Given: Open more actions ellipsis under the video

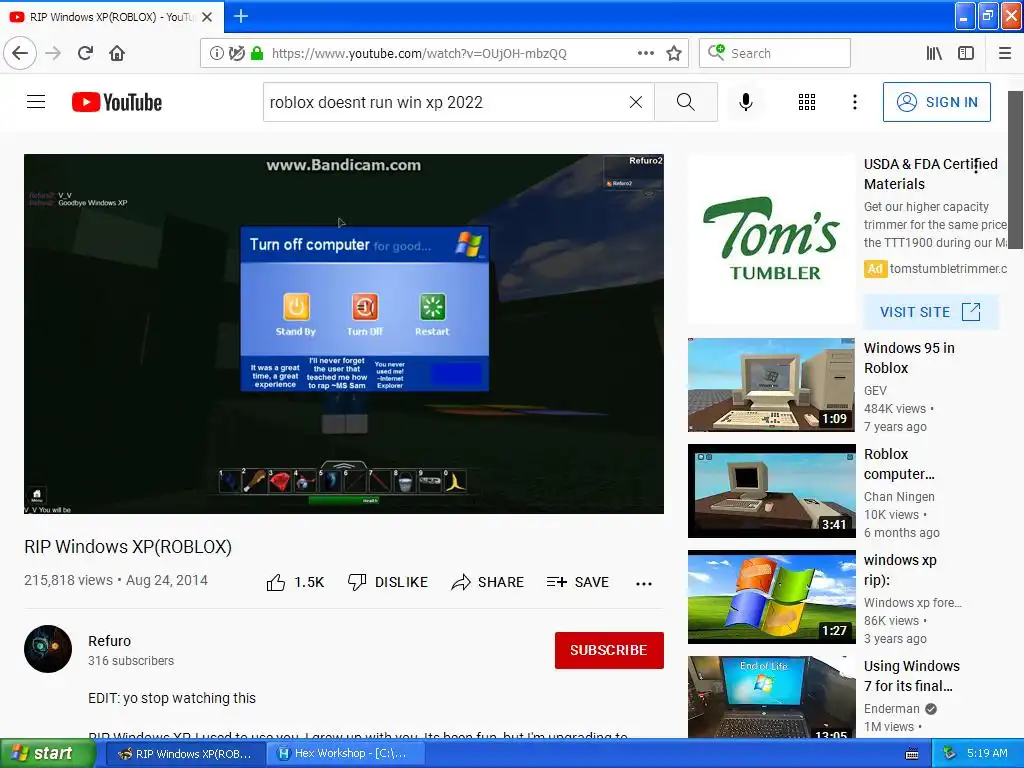Looking at the screenshot, I should coord(644,583).
